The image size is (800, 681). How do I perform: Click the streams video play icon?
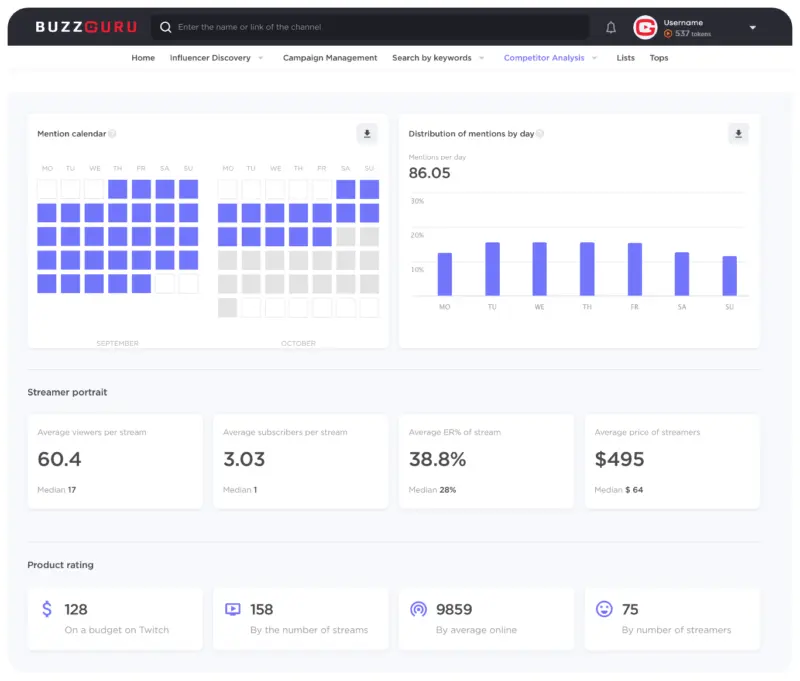[x=233, y=609]
